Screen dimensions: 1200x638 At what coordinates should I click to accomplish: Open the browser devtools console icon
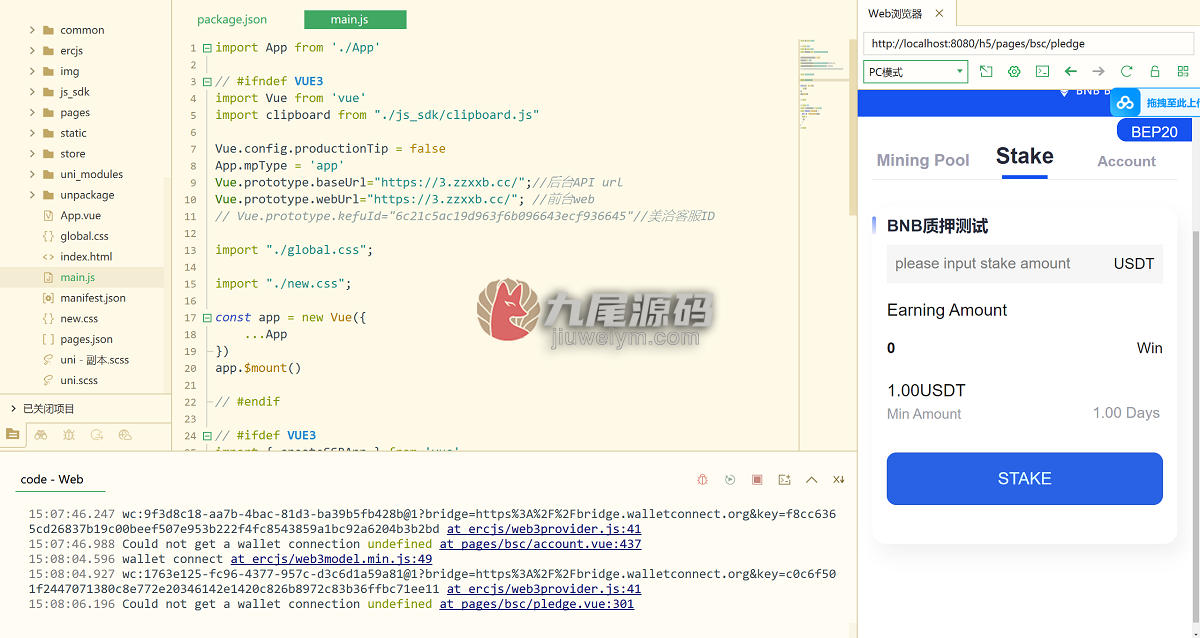point(1042,72)
